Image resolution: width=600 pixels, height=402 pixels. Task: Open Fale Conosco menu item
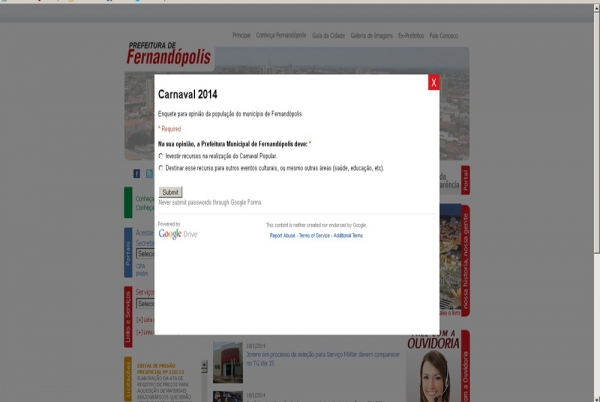[x=446, y=35]
